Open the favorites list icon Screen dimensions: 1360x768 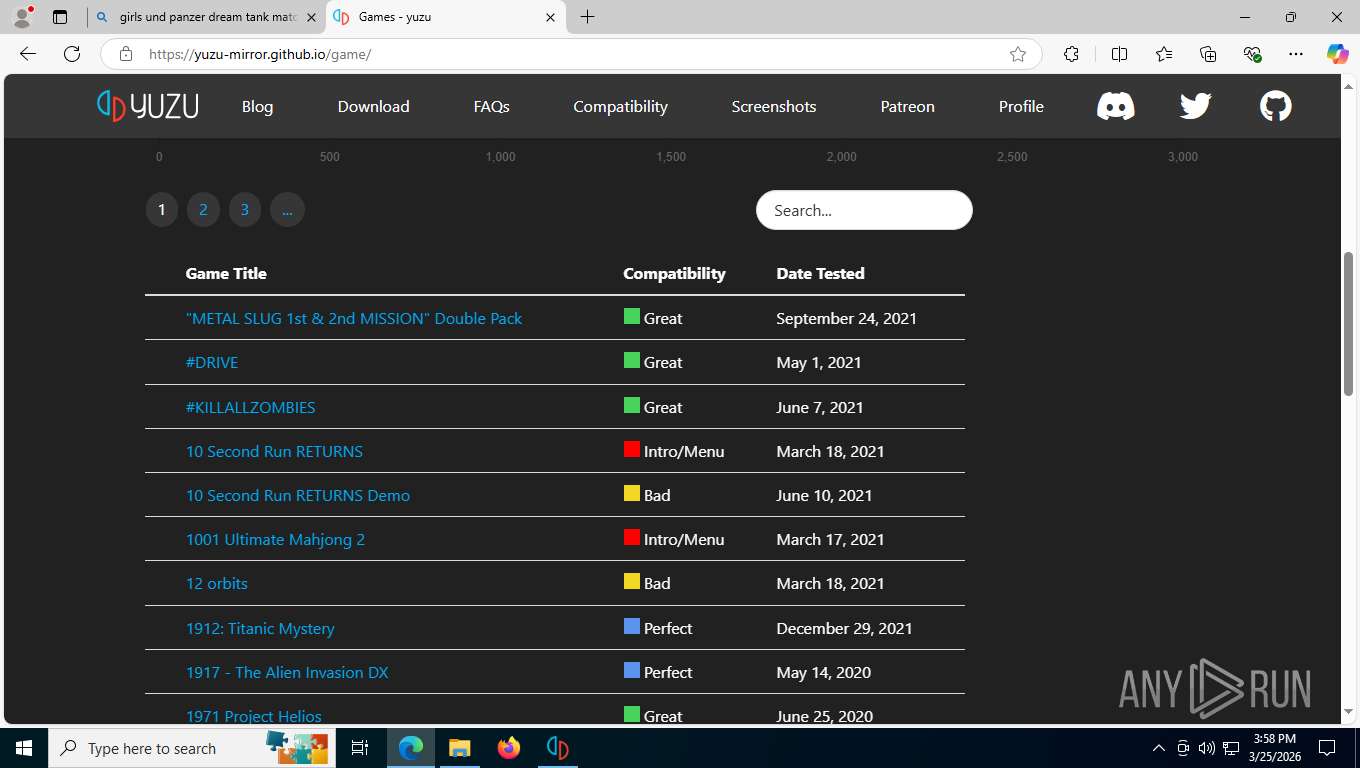[1163, 54]
